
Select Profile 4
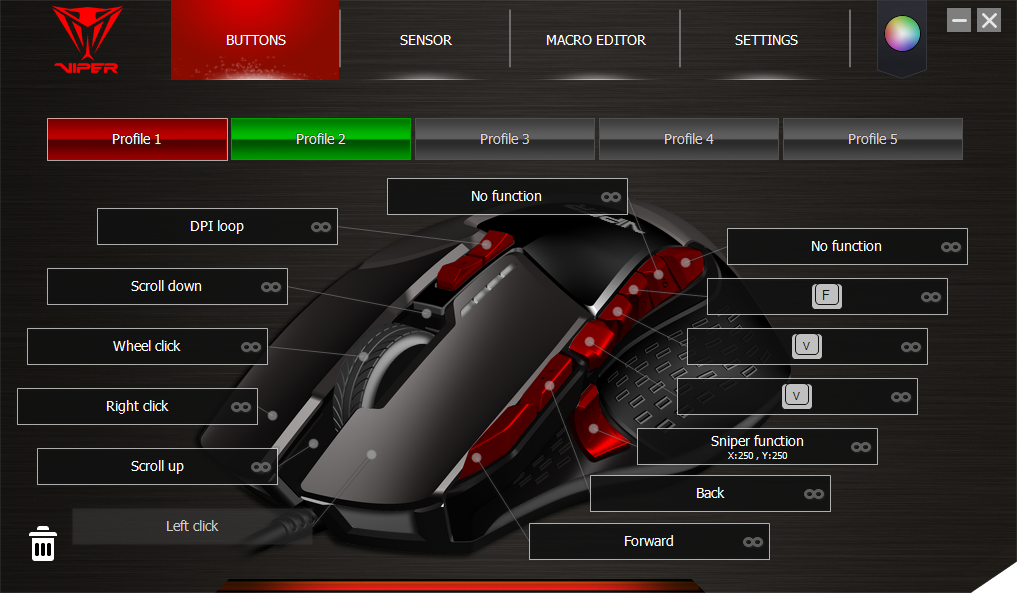click(689, 139)
